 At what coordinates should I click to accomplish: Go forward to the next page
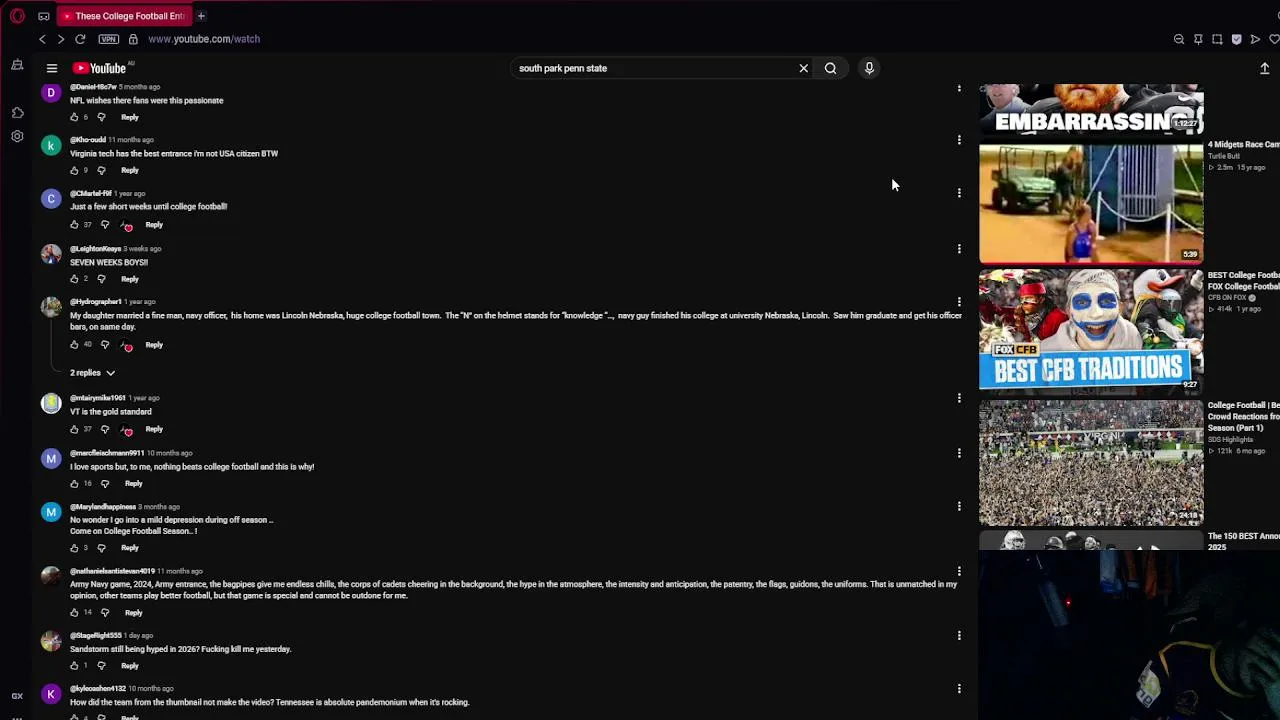pyautogui.click(x=61, y=39)
